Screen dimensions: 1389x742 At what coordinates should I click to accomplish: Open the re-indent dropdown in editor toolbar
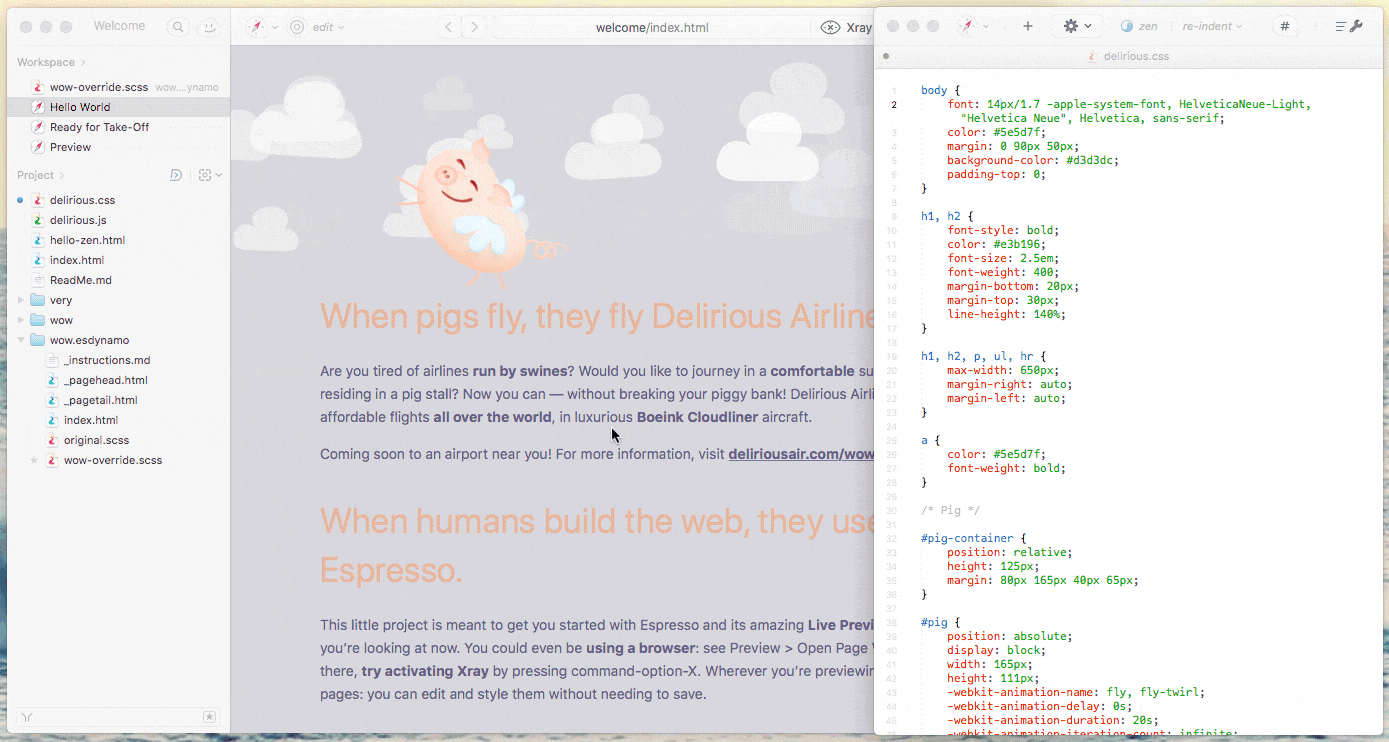click(1213, 26)
